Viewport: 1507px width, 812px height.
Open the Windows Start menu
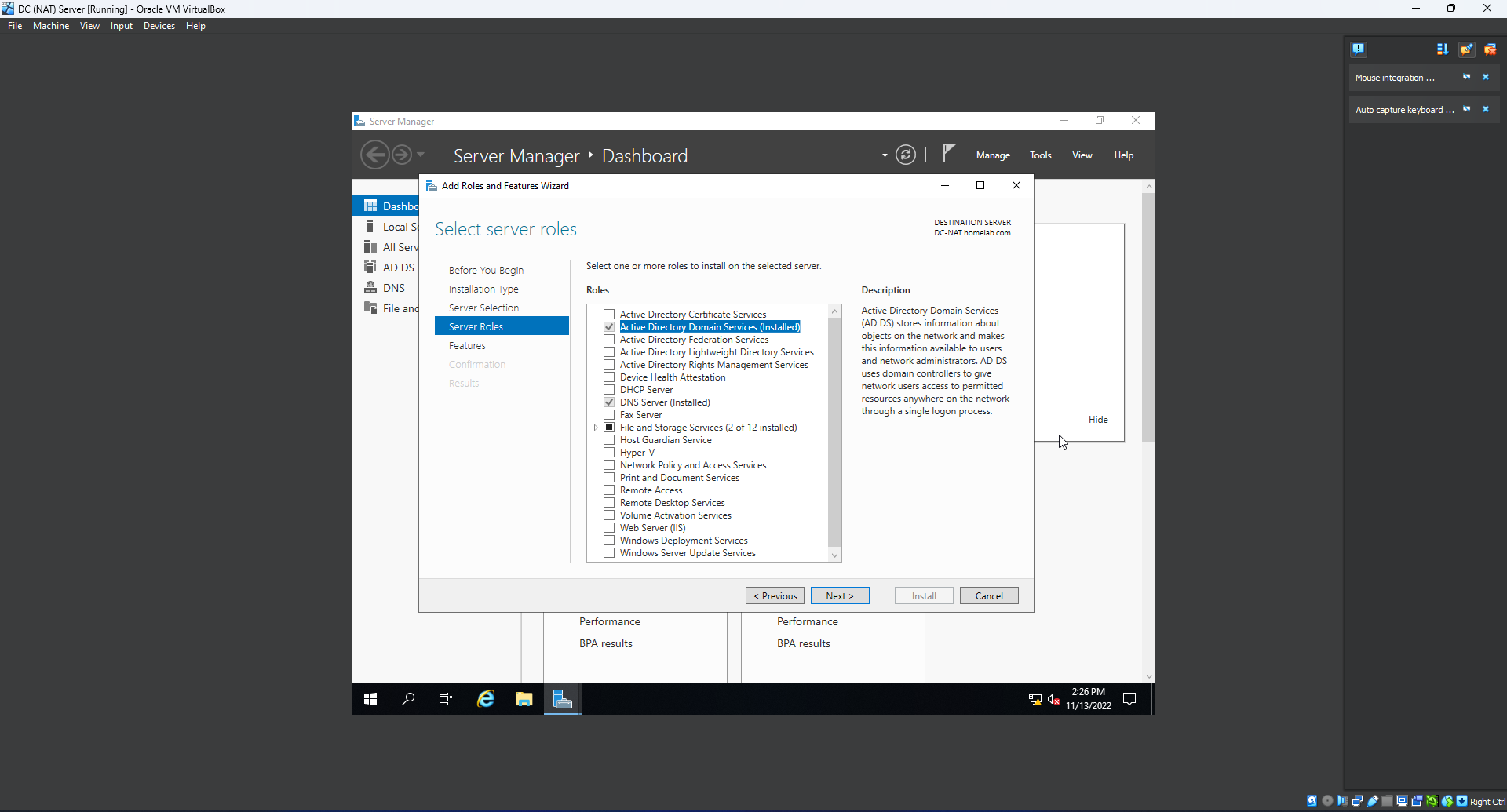click(370, 699)
